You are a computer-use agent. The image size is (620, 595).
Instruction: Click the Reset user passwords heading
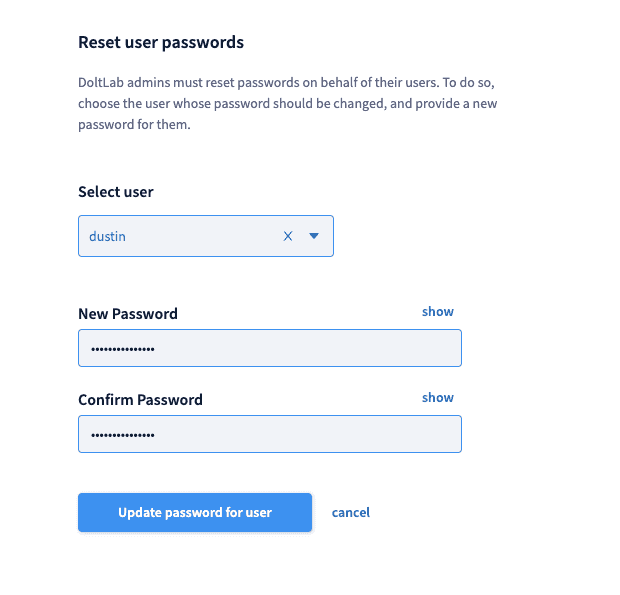pyautogui.click(x=161, y=43)
